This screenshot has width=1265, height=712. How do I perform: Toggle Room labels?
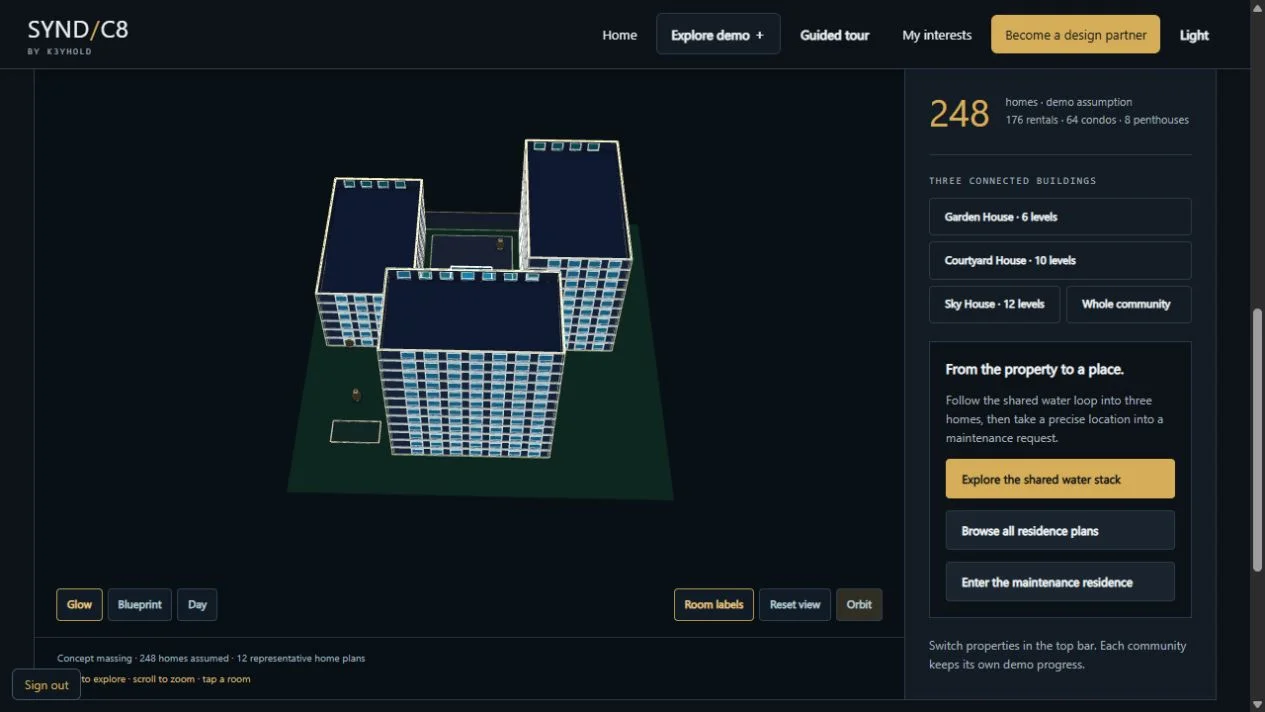(714, 604)
